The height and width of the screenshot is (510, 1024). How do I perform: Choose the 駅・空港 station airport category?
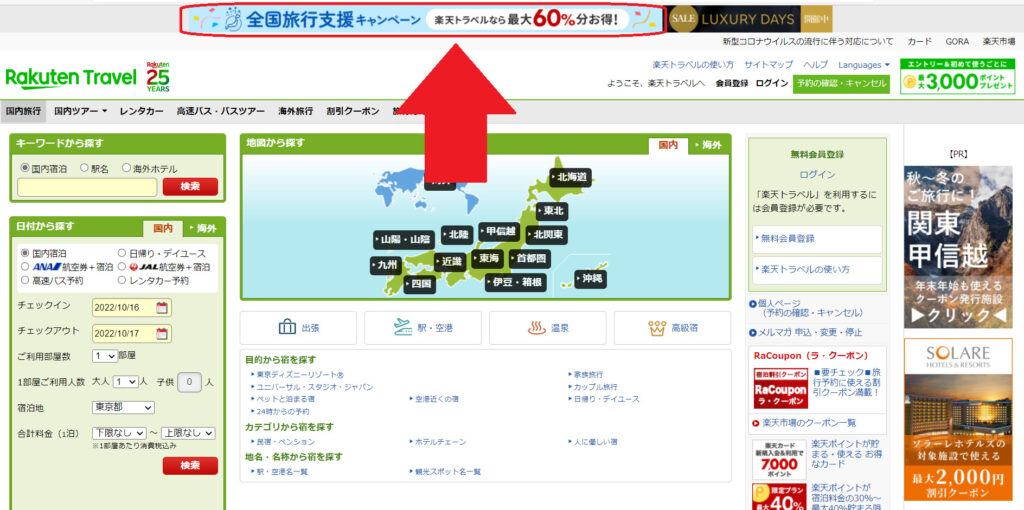click(423, 328)
